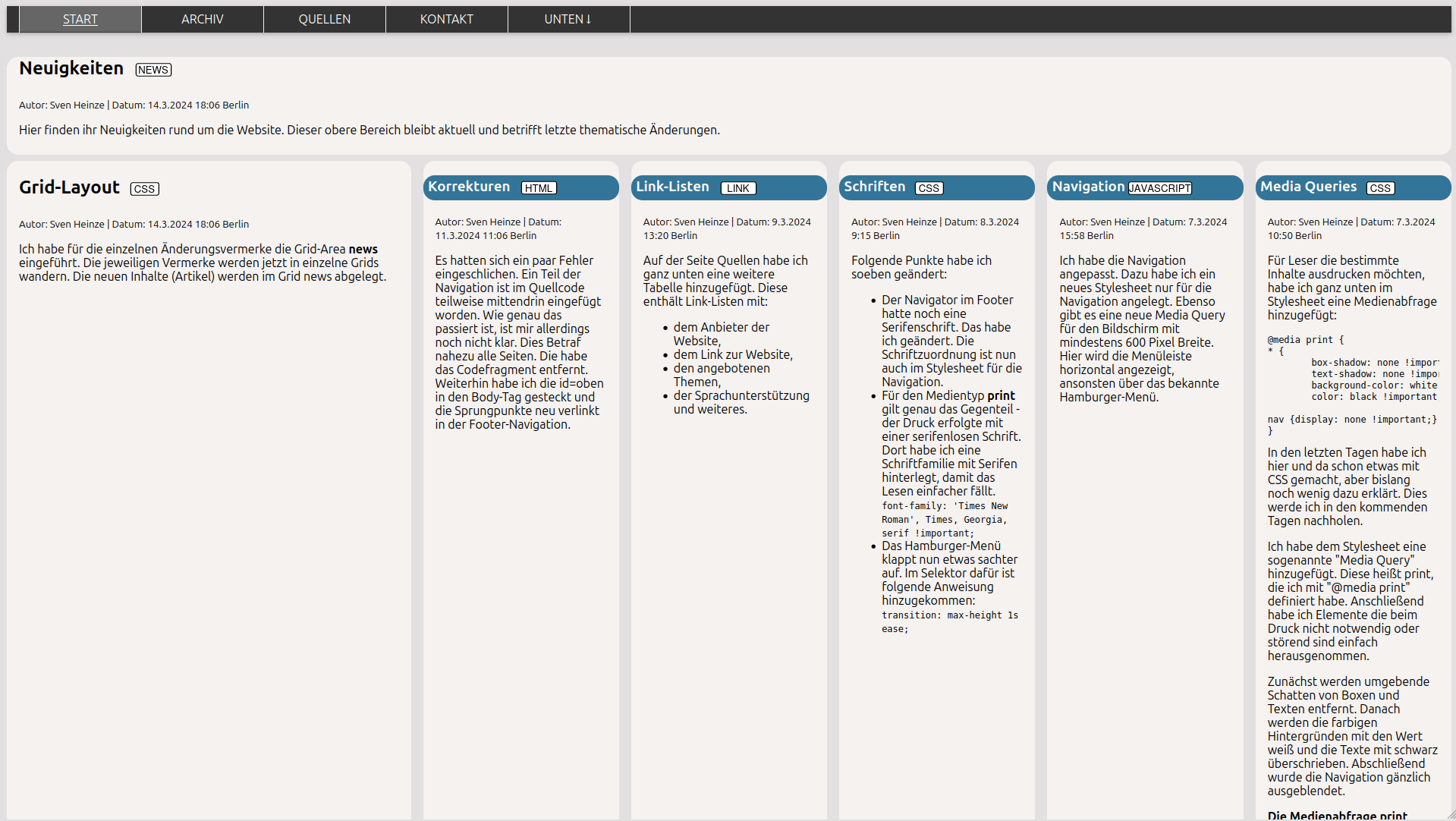This screenshot has height=821, width=1456.
Task: Click the Neuigkeiten page heading
Action: 71,68
